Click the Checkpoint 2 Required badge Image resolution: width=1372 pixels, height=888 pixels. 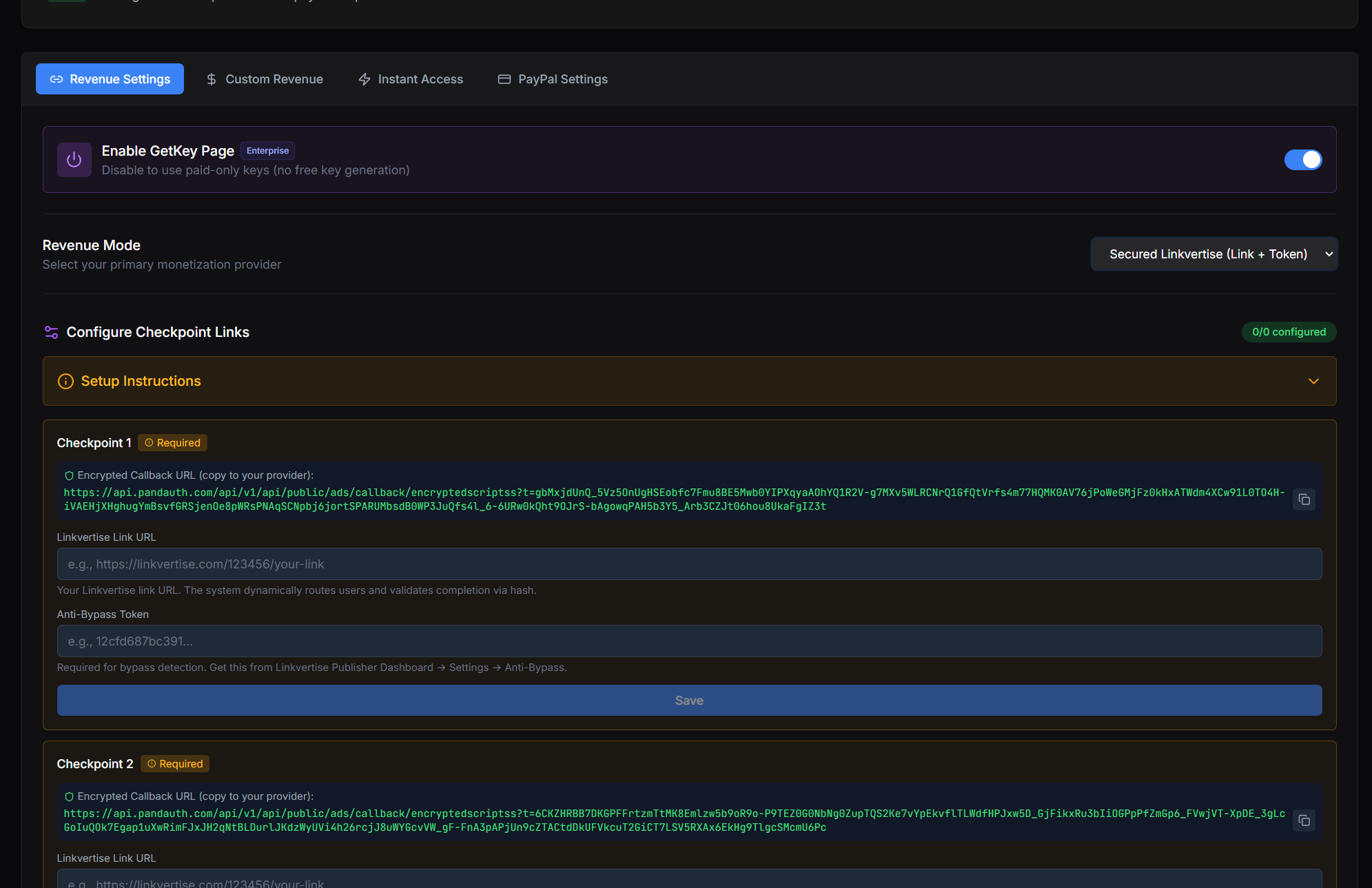[x=175, y=764]
